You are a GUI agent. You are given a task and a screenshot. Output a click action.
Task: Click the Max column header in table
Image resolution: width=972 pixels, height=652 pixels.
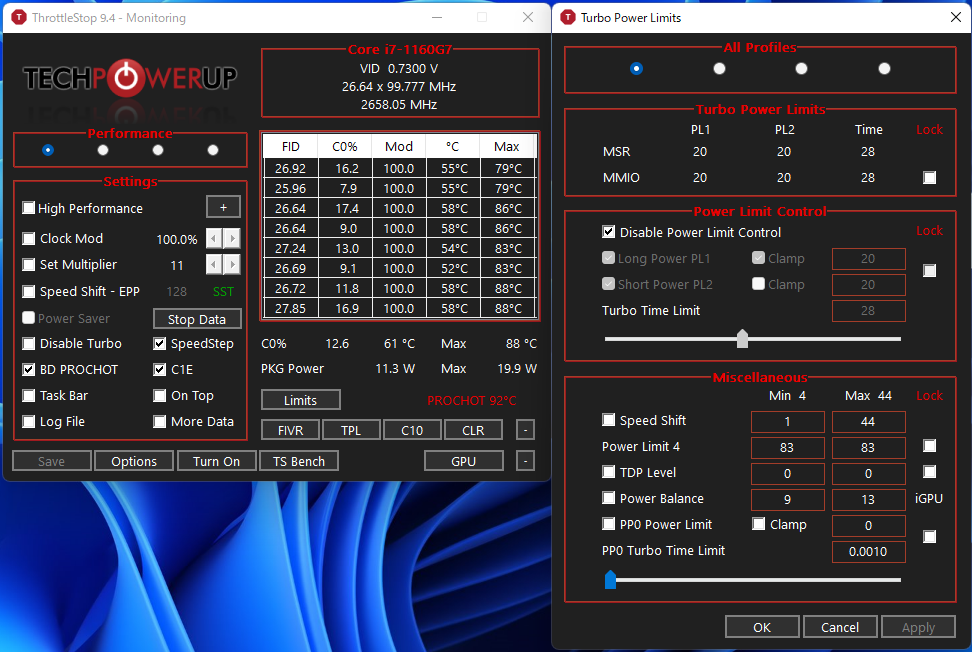[506, 146]
